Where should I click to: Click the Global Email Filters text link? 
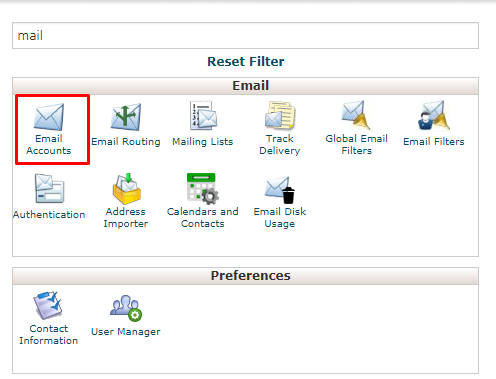(x=356, y=144)
